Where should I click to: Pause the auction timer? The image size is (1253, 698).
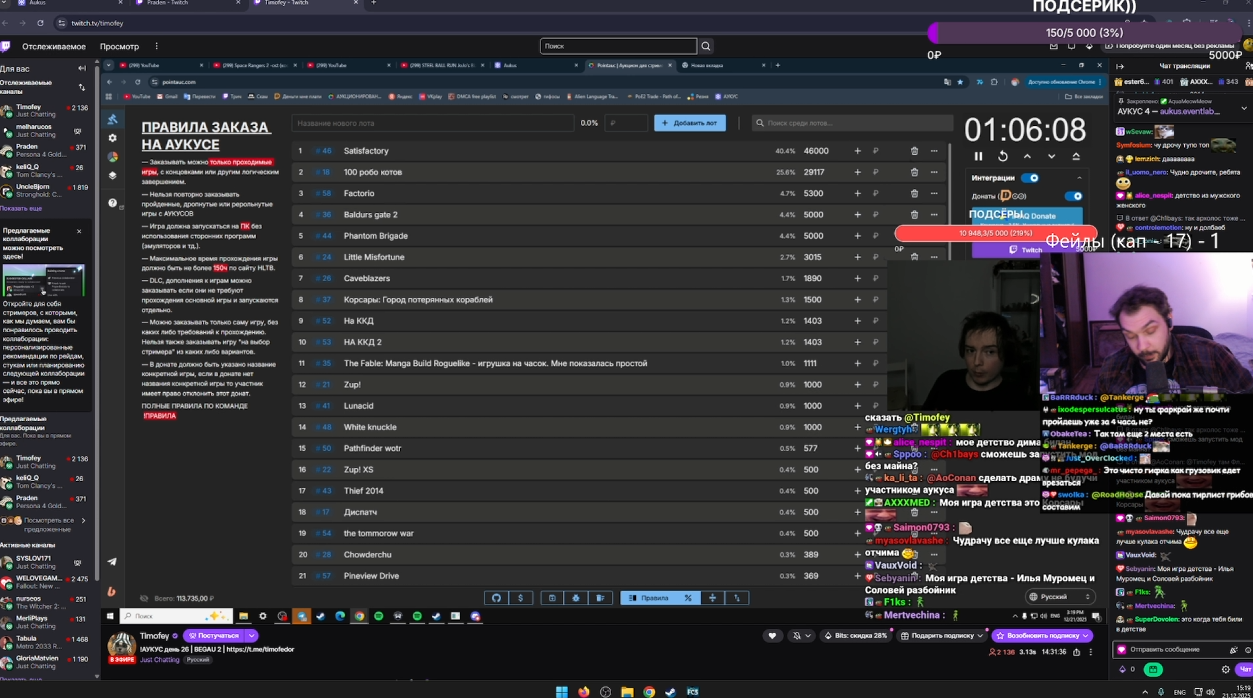coord(978,156)
